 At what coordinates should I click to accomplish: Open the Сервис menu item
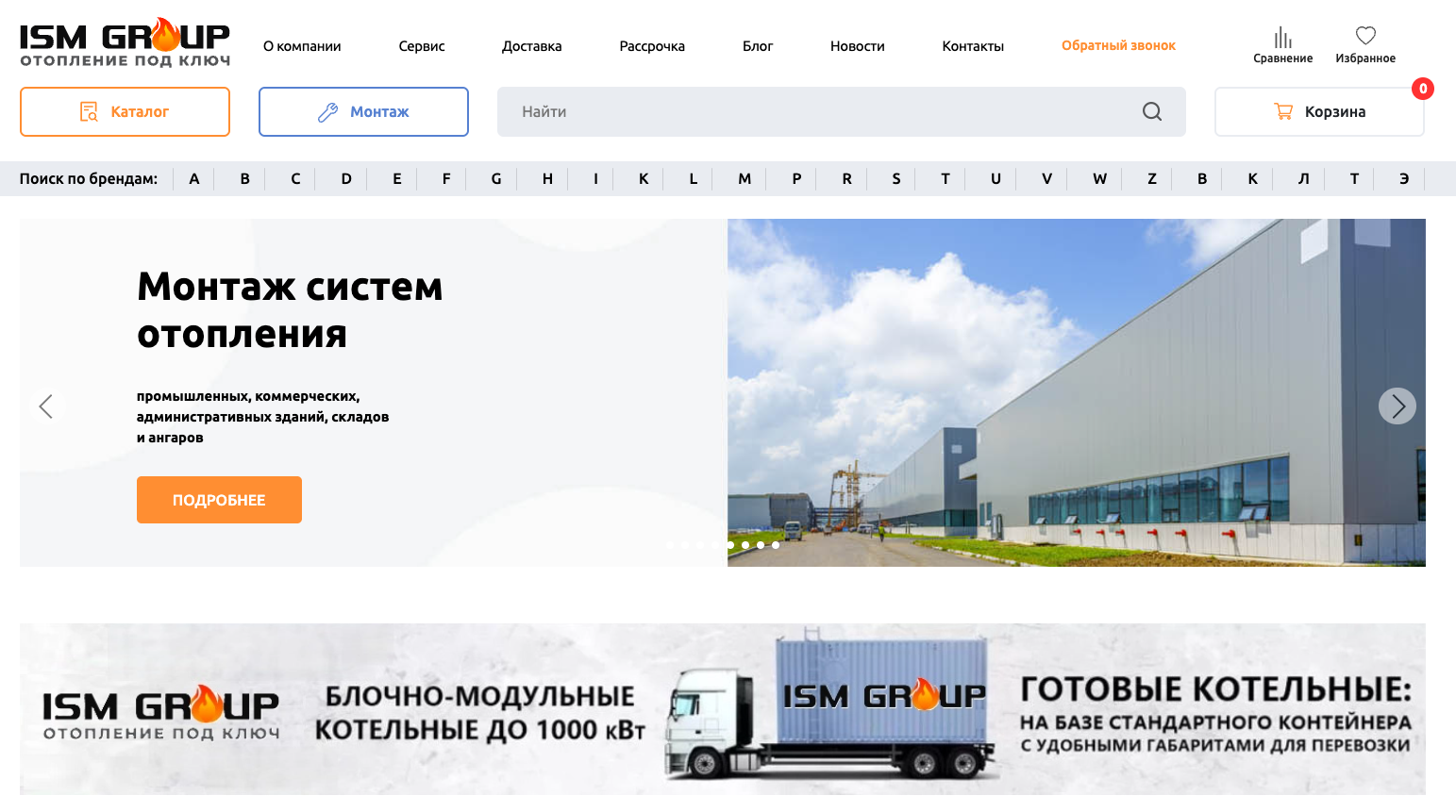[421, 45]
